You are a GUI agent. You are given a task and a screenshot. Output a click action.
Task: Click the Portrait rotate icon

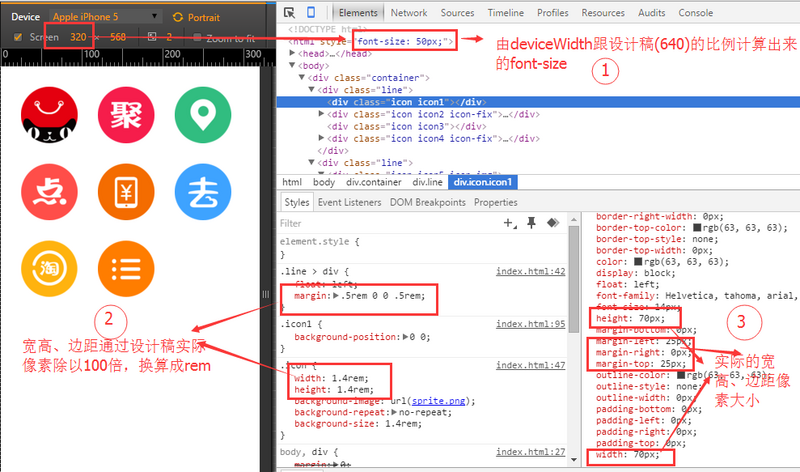pos(178,17)
